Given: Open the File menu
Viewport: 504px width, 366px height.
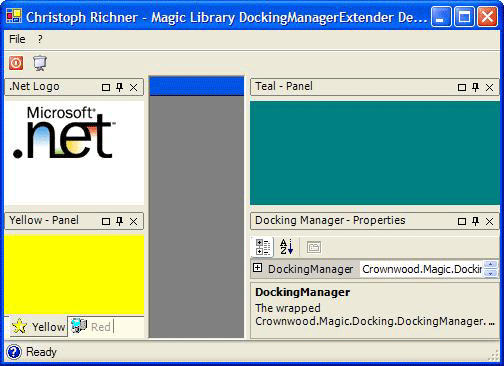Looking at the screenshot, I should coord(17,39).
